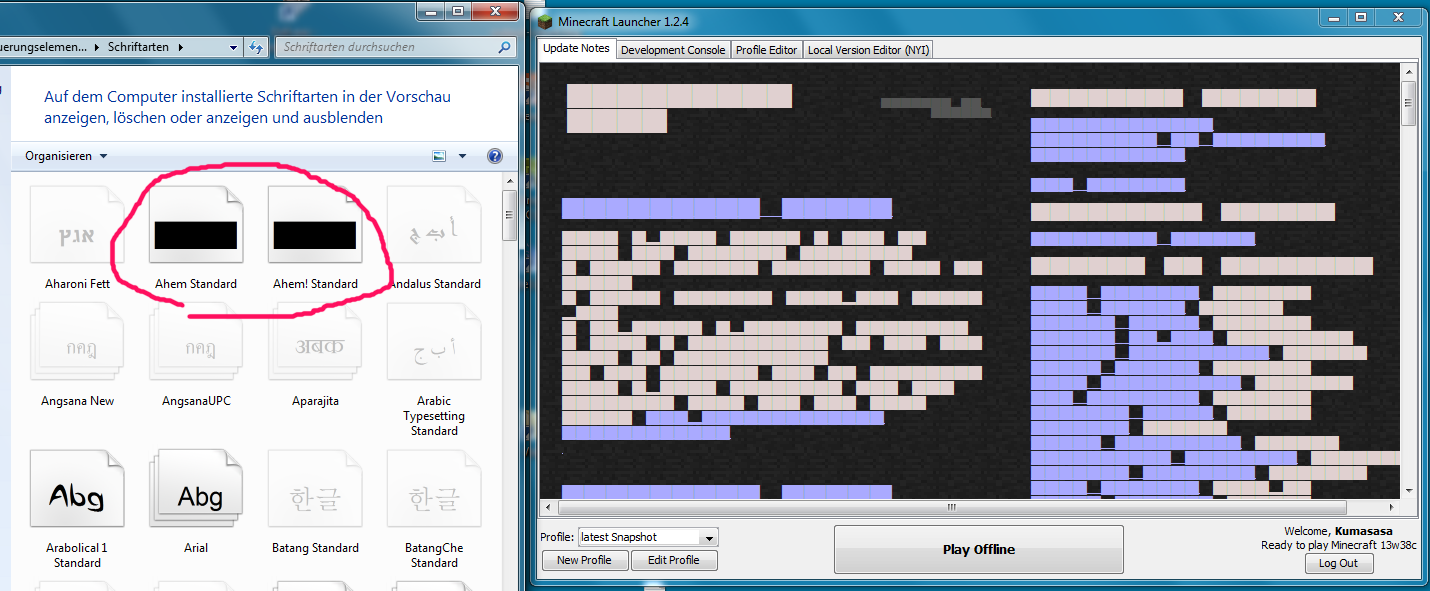Expand the view options dropdown arrow
The image size is (1430, 591).
pos(462,156)
